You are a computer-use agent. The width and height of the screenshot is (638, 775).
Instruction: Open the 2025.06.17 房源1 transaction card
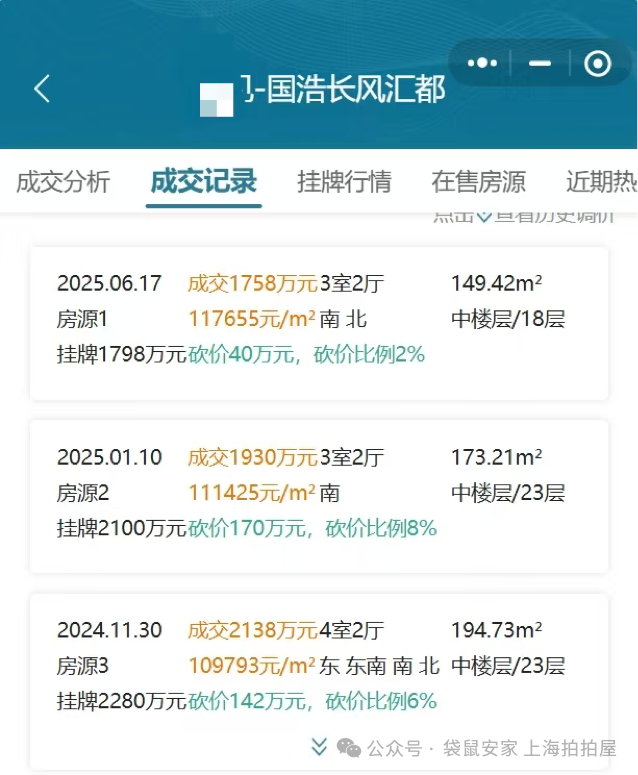319,320
